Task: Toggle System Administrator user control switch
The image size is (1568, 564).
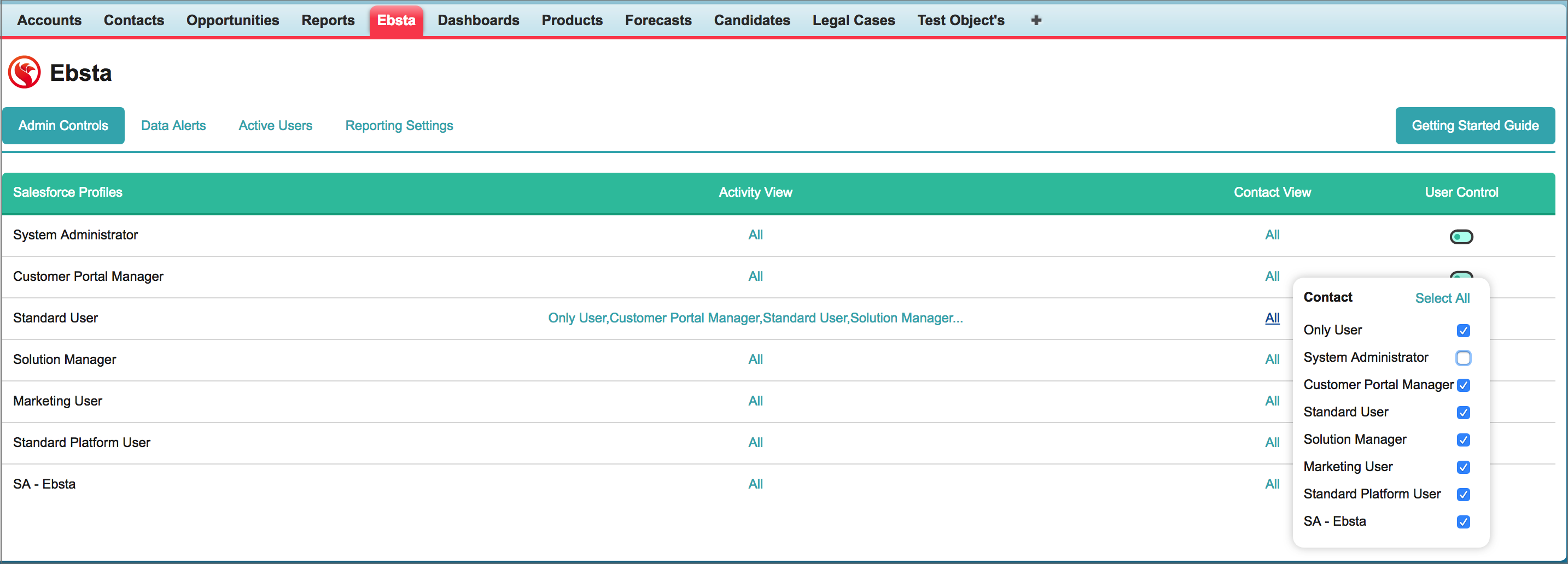Action: coord(1460,236)
